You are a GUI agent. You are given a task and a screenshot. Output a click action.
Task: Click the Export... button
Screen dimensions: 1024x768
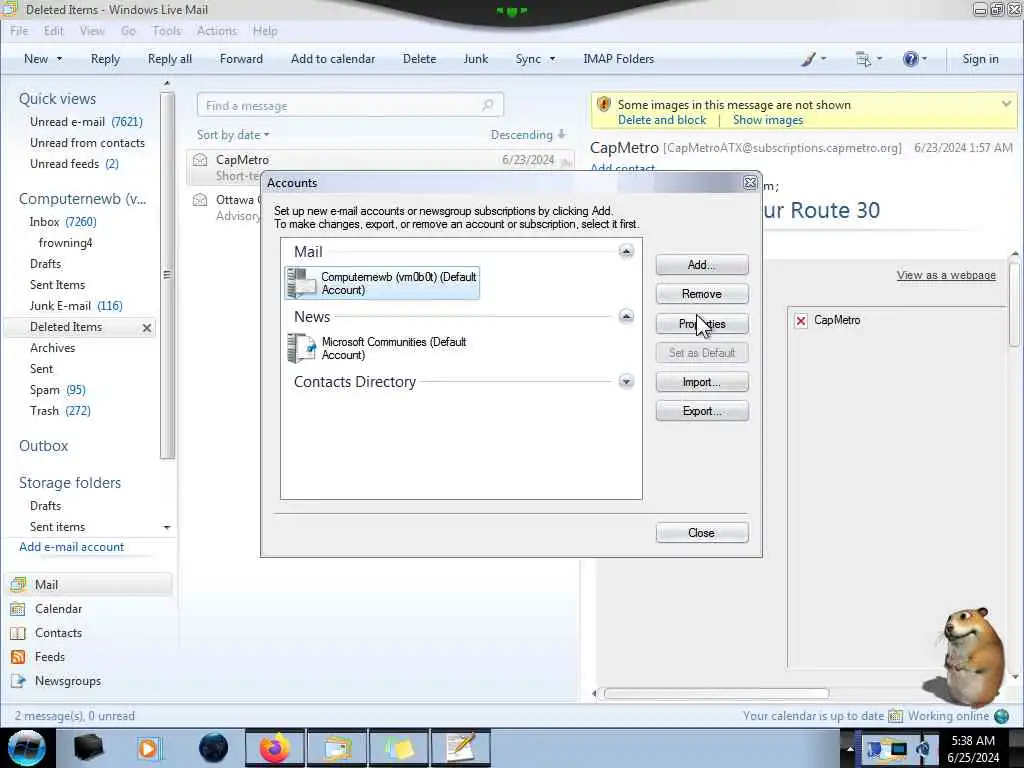point(702,411)
